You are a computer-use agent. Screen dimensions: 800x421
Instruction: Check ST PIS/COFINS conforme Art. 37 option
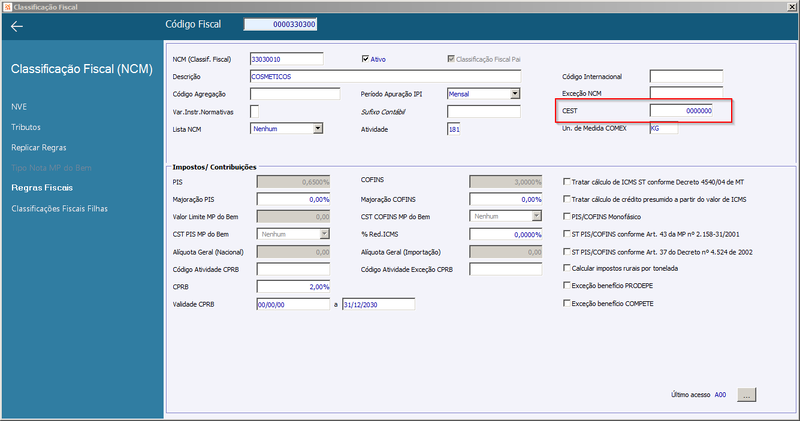[566, 252]
